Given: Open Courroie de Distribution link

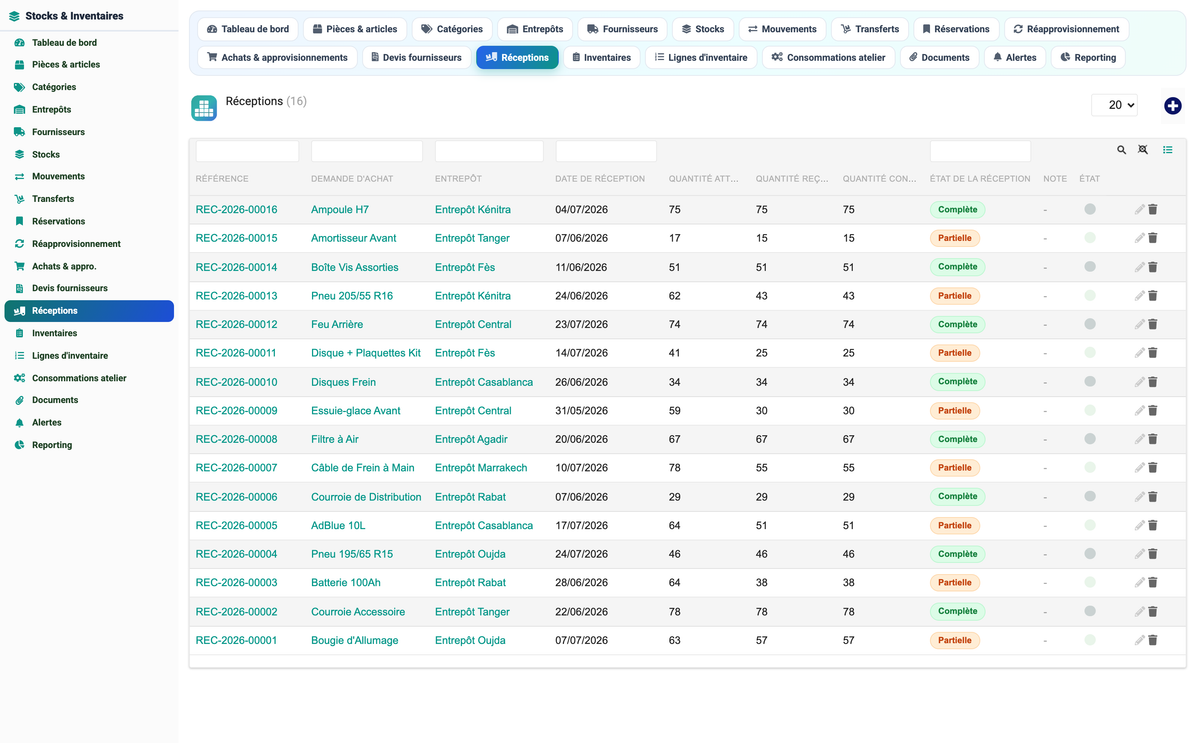Looking at the screenshot, I should (366, 497).
